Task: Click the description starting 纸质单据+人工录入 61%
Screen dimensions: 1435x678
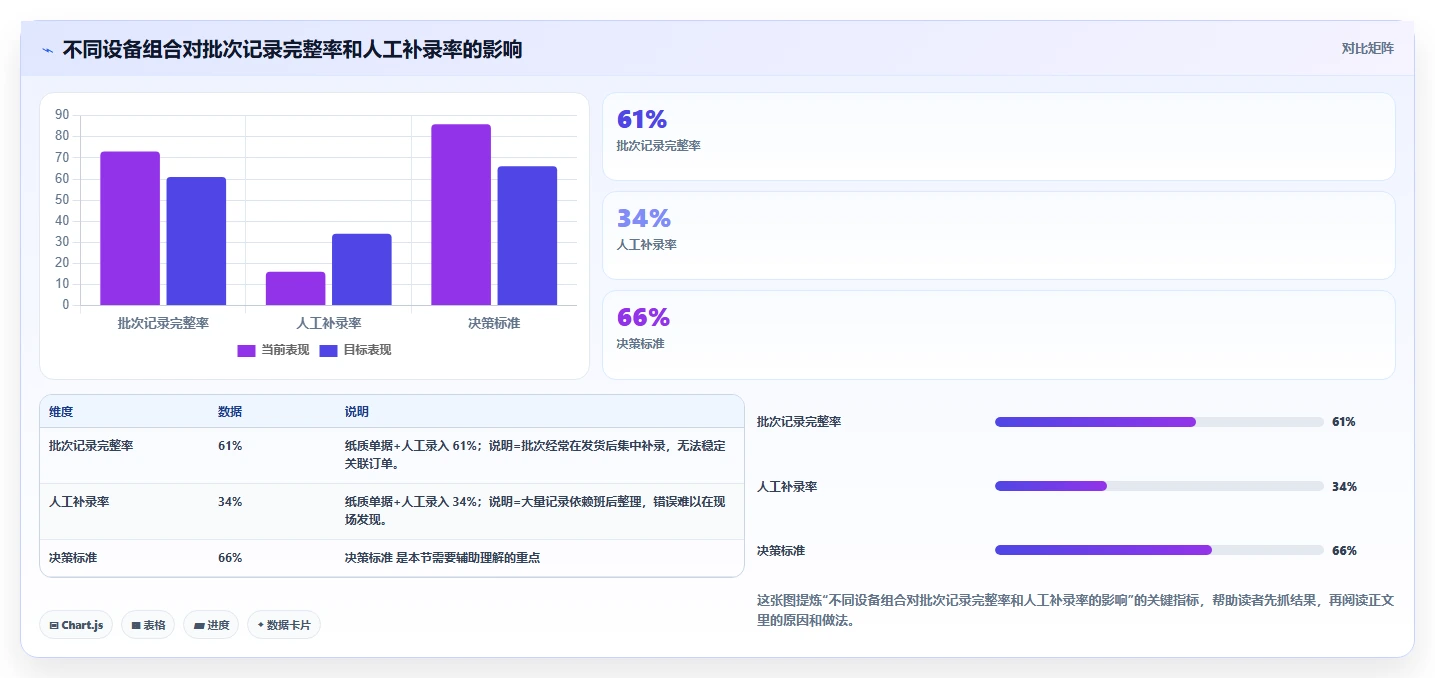Action: (x=535, y=455)
